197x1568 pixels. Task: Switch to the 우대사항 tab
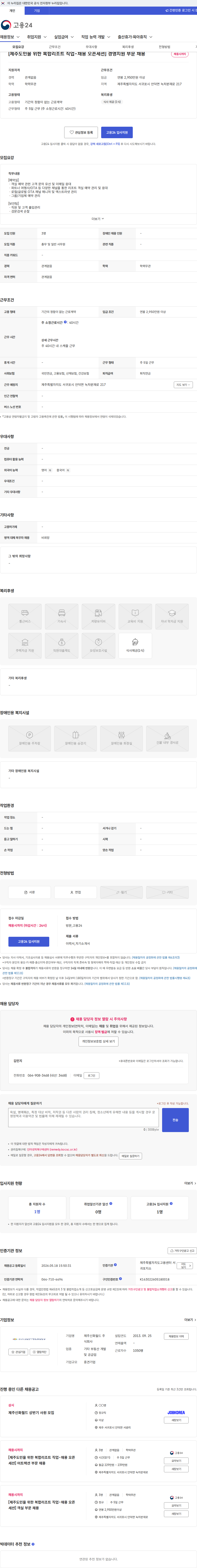[x=91, y=47]
